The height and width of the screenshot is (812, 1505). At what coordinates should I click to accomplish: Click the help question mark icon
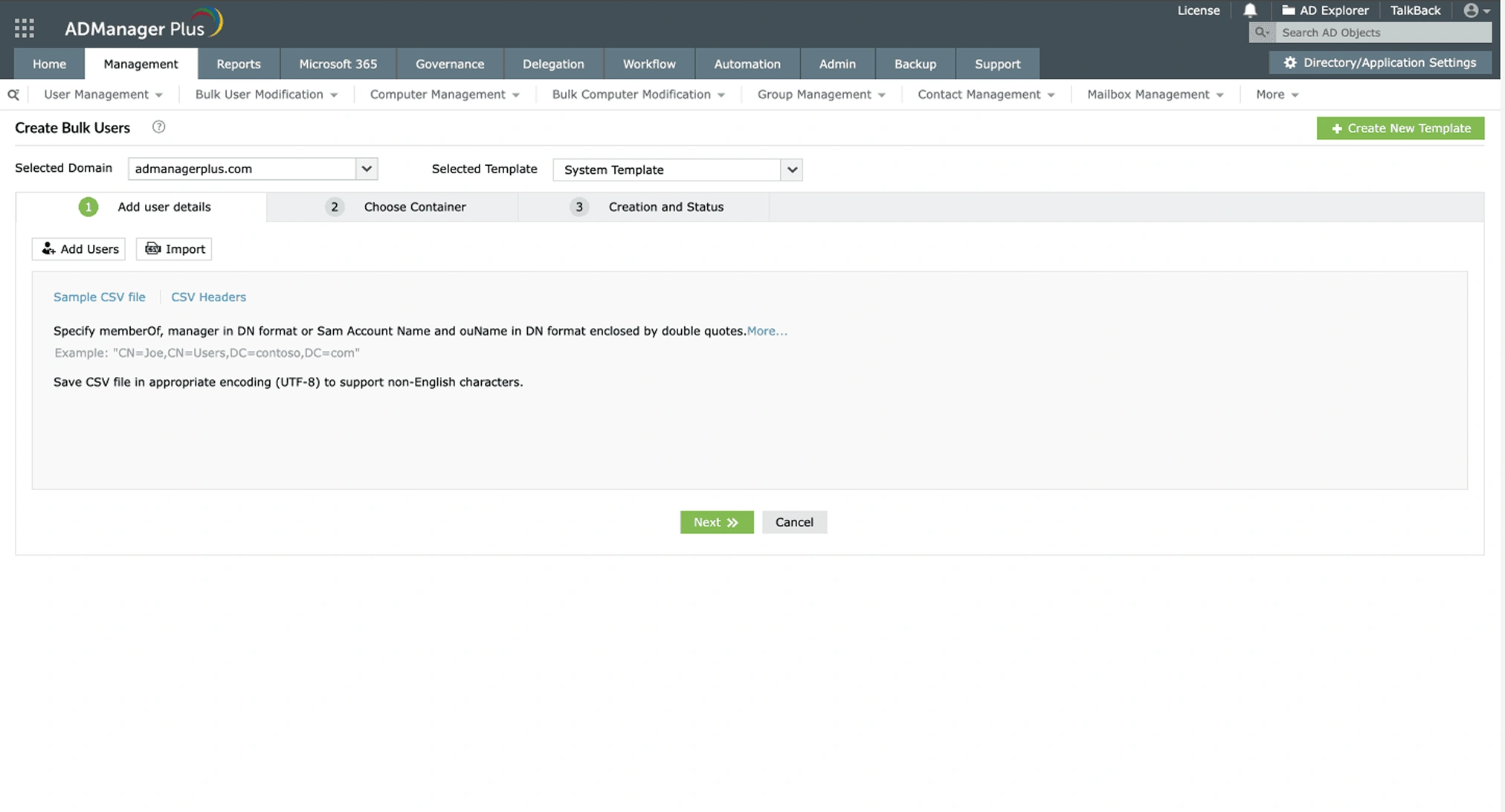(158, 127)
